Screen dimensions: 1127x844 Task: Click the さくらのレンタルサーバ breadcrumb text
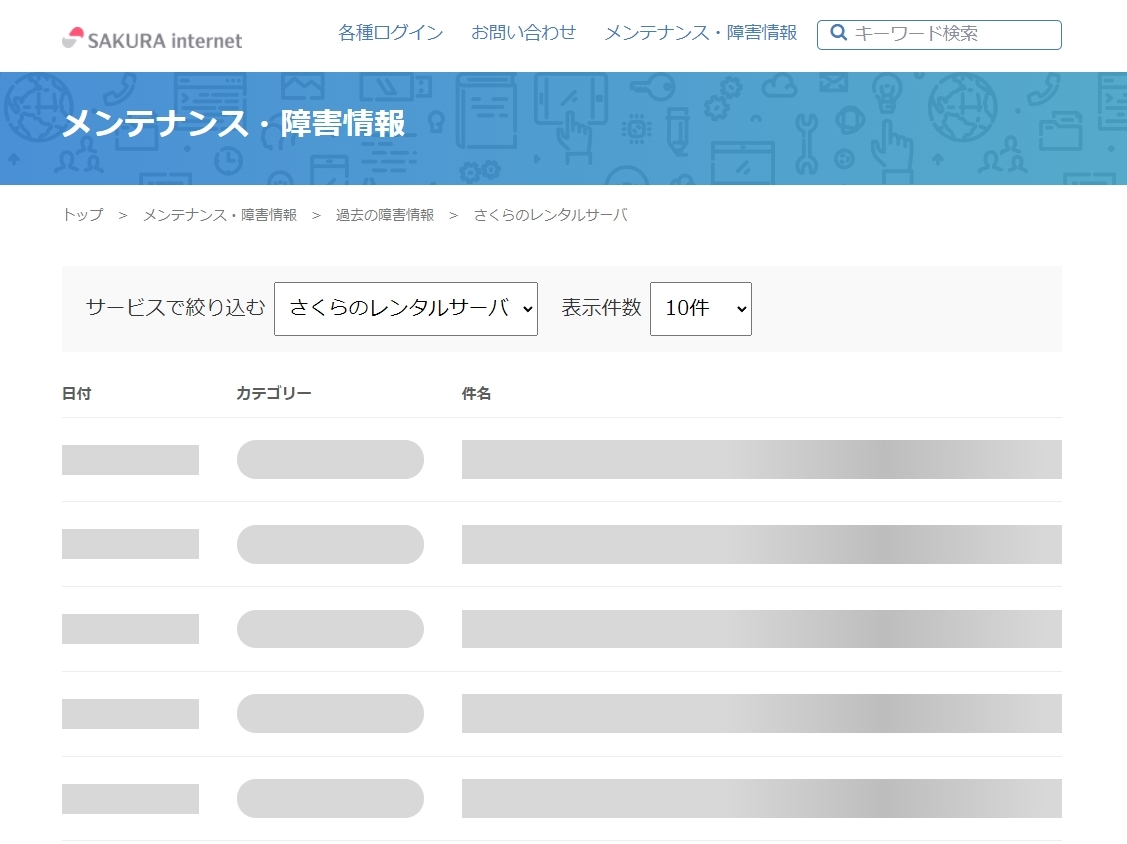point(551,215)
